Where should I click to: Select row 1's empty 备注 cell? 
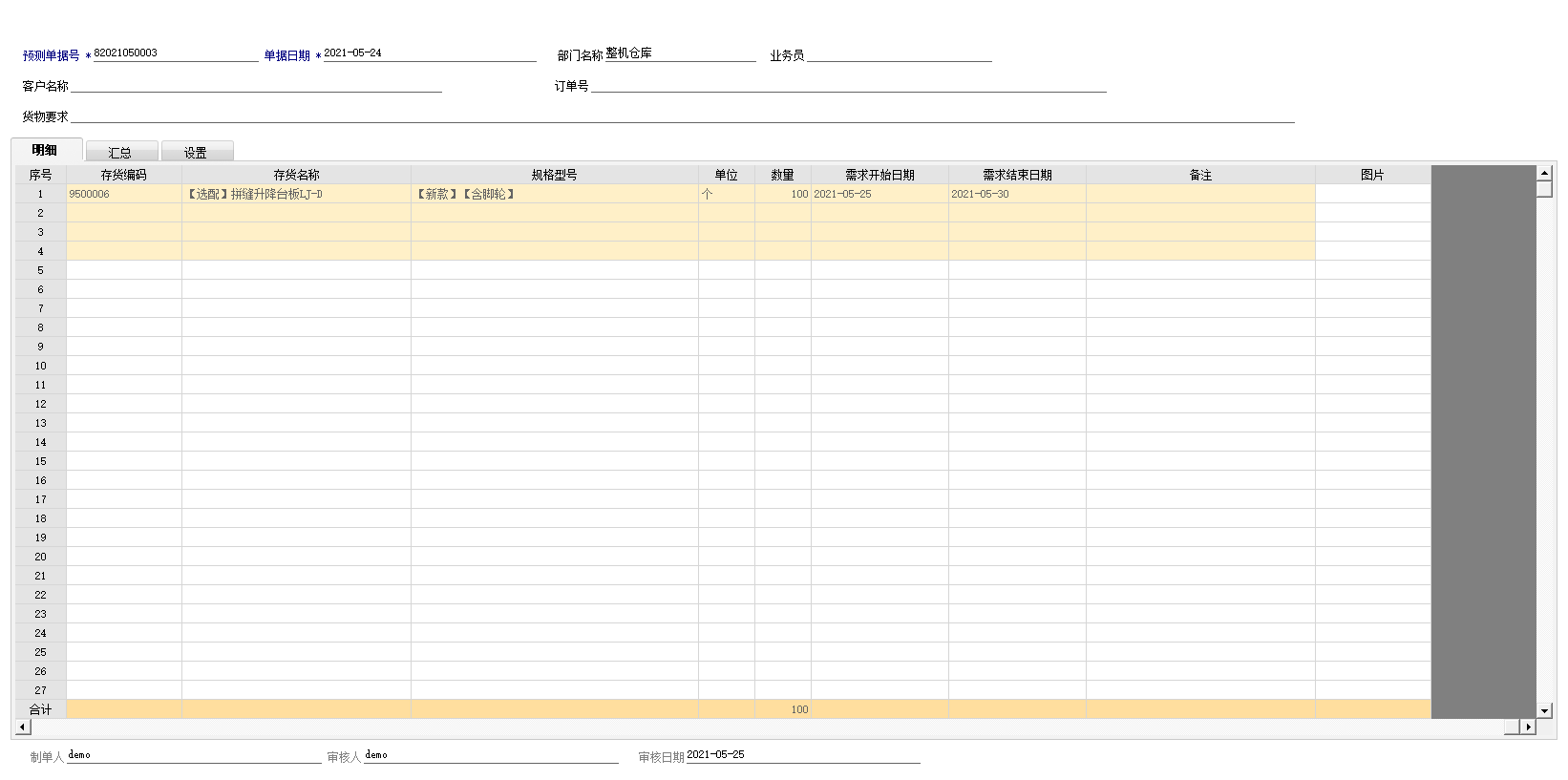(1200, 194)
